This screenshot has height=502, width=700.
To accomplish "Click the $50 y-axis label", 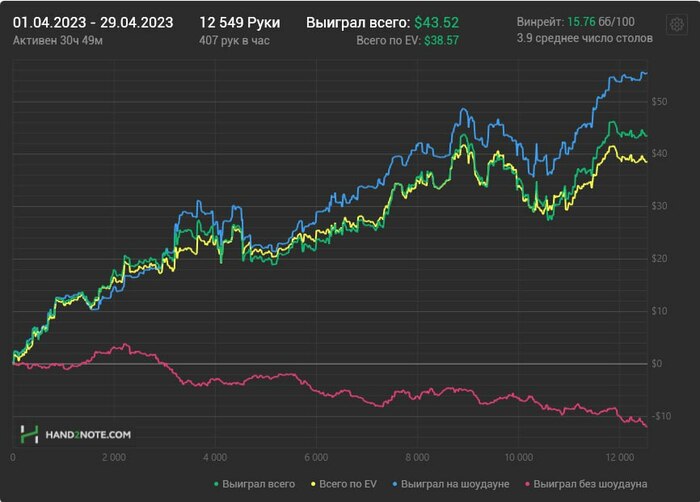I will tap(659, 102).
